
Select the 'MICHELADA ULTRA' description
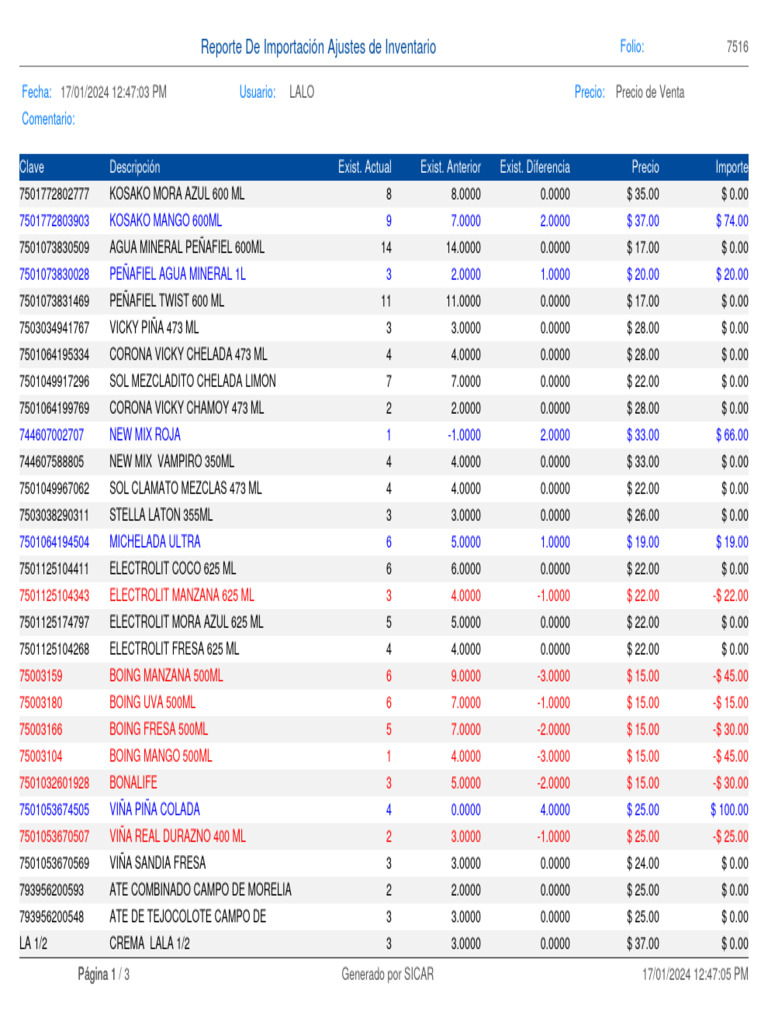155,542
